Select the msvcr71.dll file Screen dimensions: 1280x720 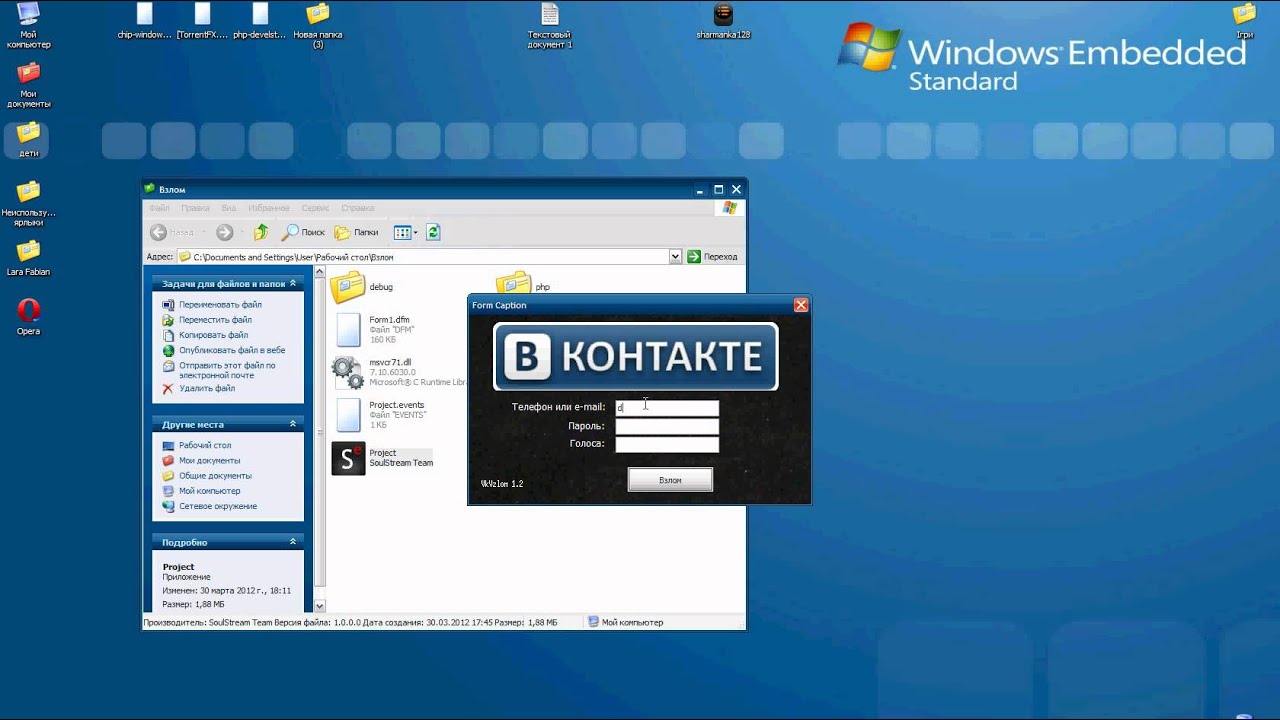tap(398, 372)
